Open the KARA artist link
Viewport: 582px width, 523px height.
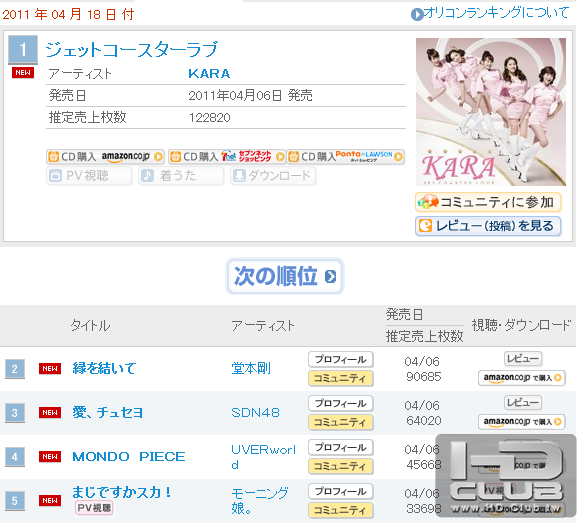(209, 73)
